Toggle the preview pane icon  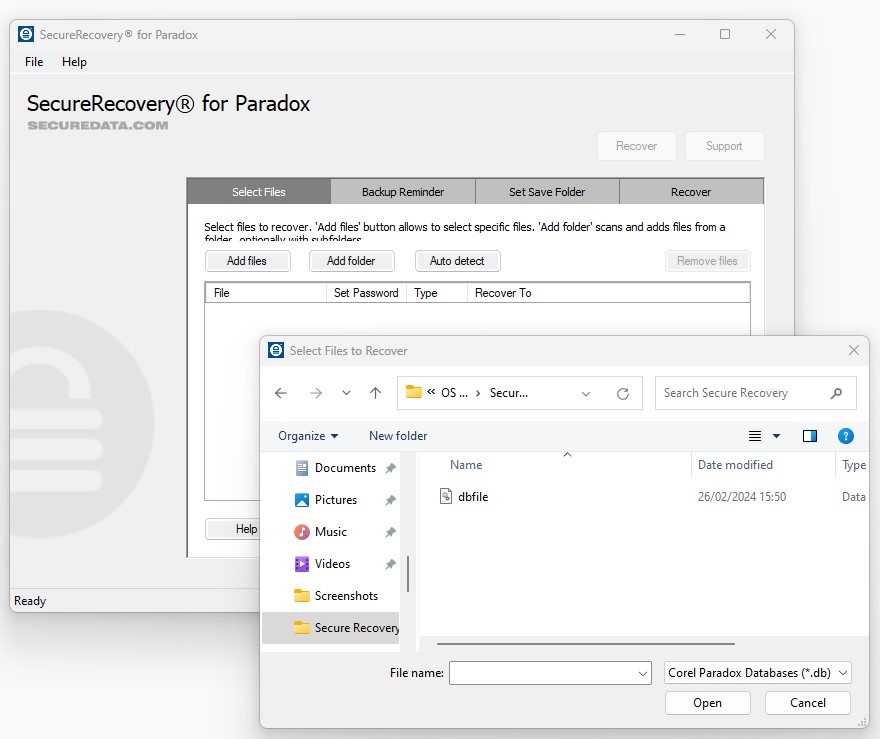pyautogui.click(x=810, y=436)
